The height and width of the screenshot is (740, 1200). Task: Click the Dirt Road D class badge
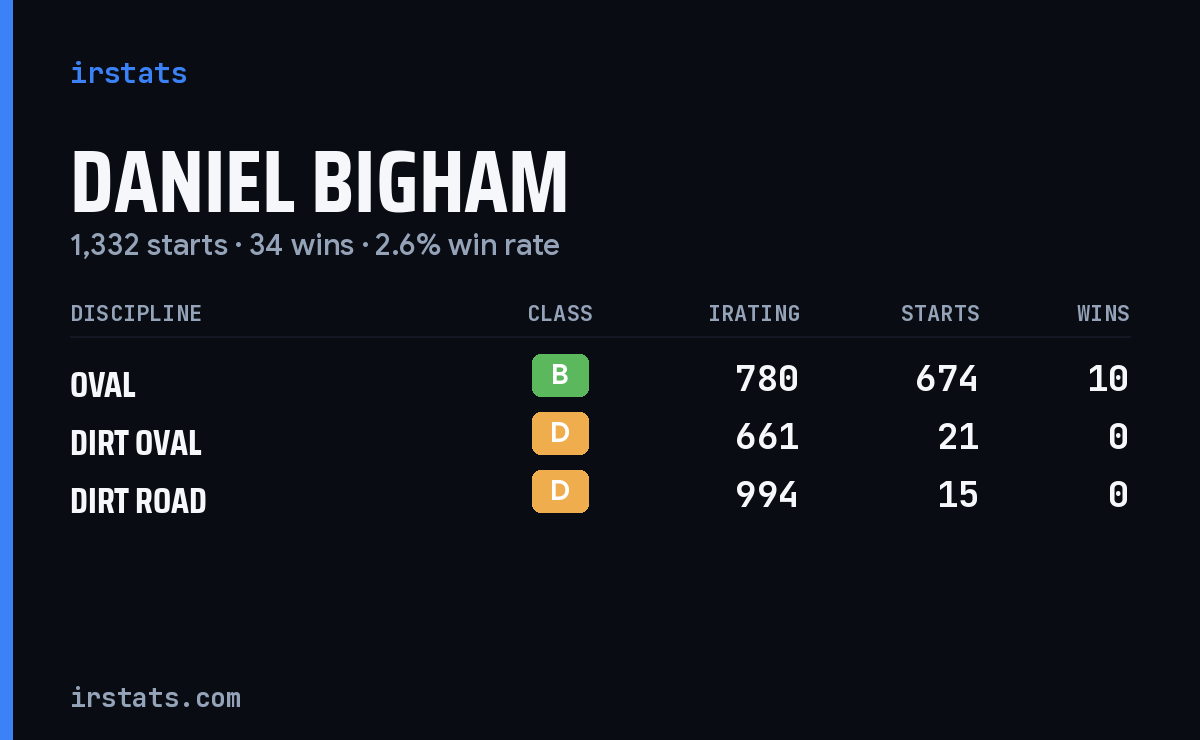(x=560, y=492)
